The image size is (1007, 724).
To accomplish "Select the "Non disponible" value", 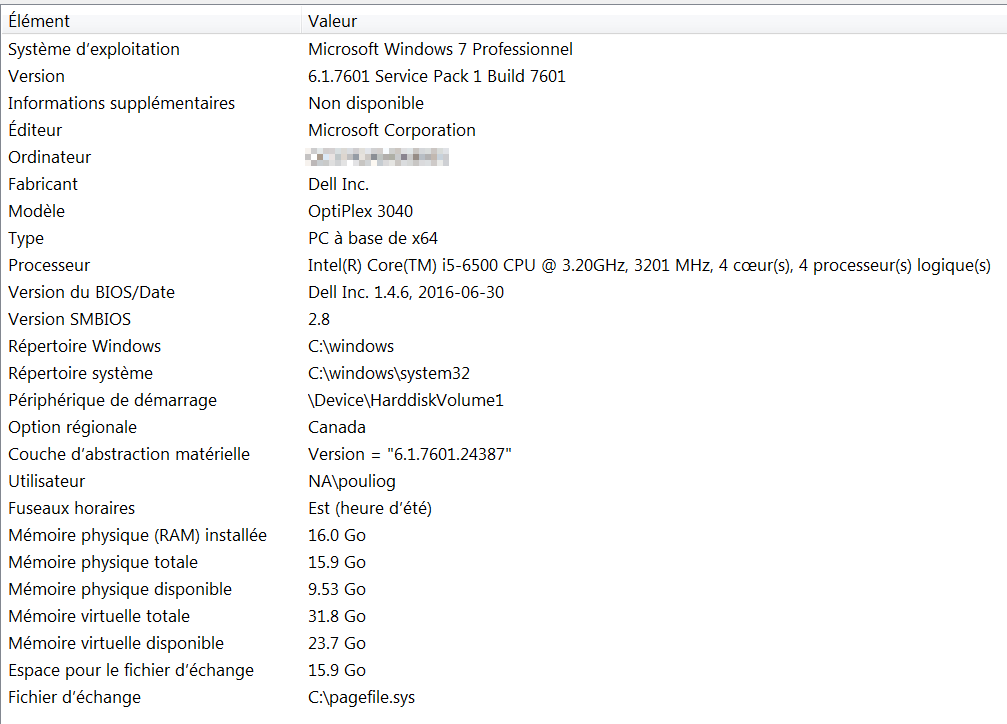I will (x=366, y=103).
